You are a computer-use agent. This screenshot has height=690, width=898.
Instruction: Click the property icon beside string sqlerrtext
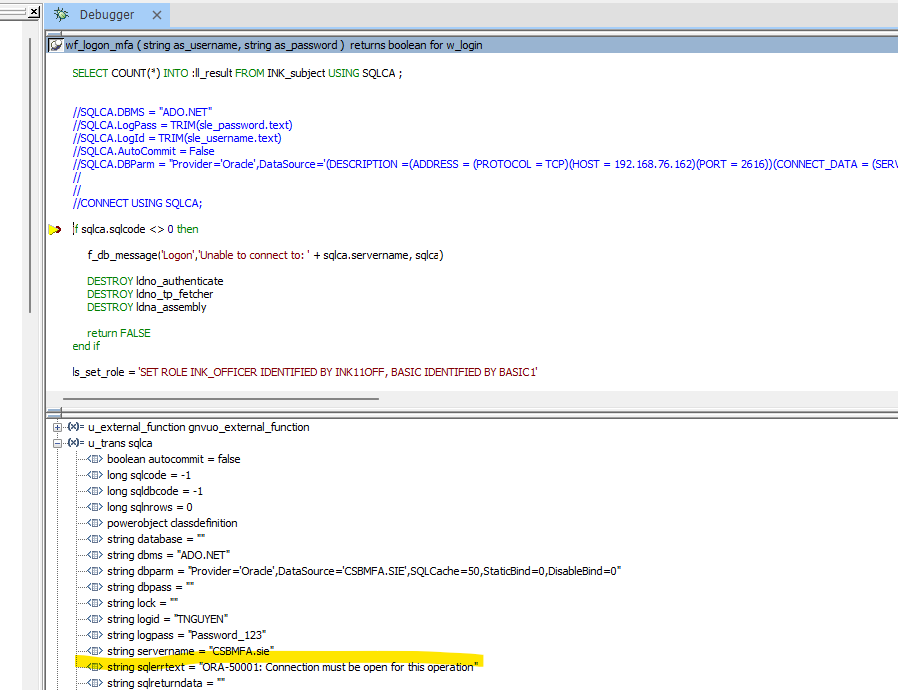(x=95, y=668)
